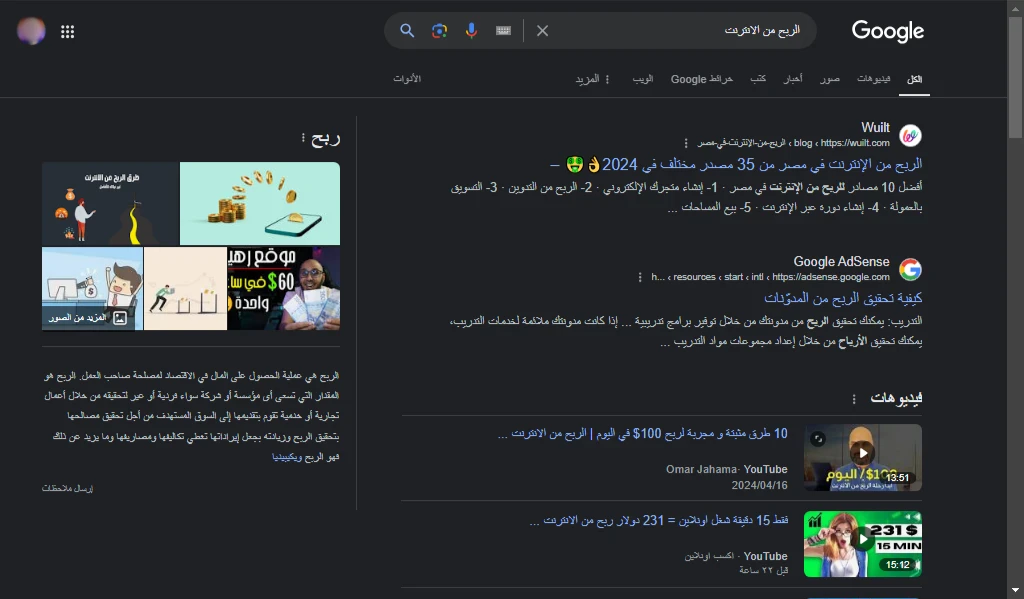Switch to the فيديوهات tab
The width and height of the screenshot is (1024, 599).
[x=873, y=79]
